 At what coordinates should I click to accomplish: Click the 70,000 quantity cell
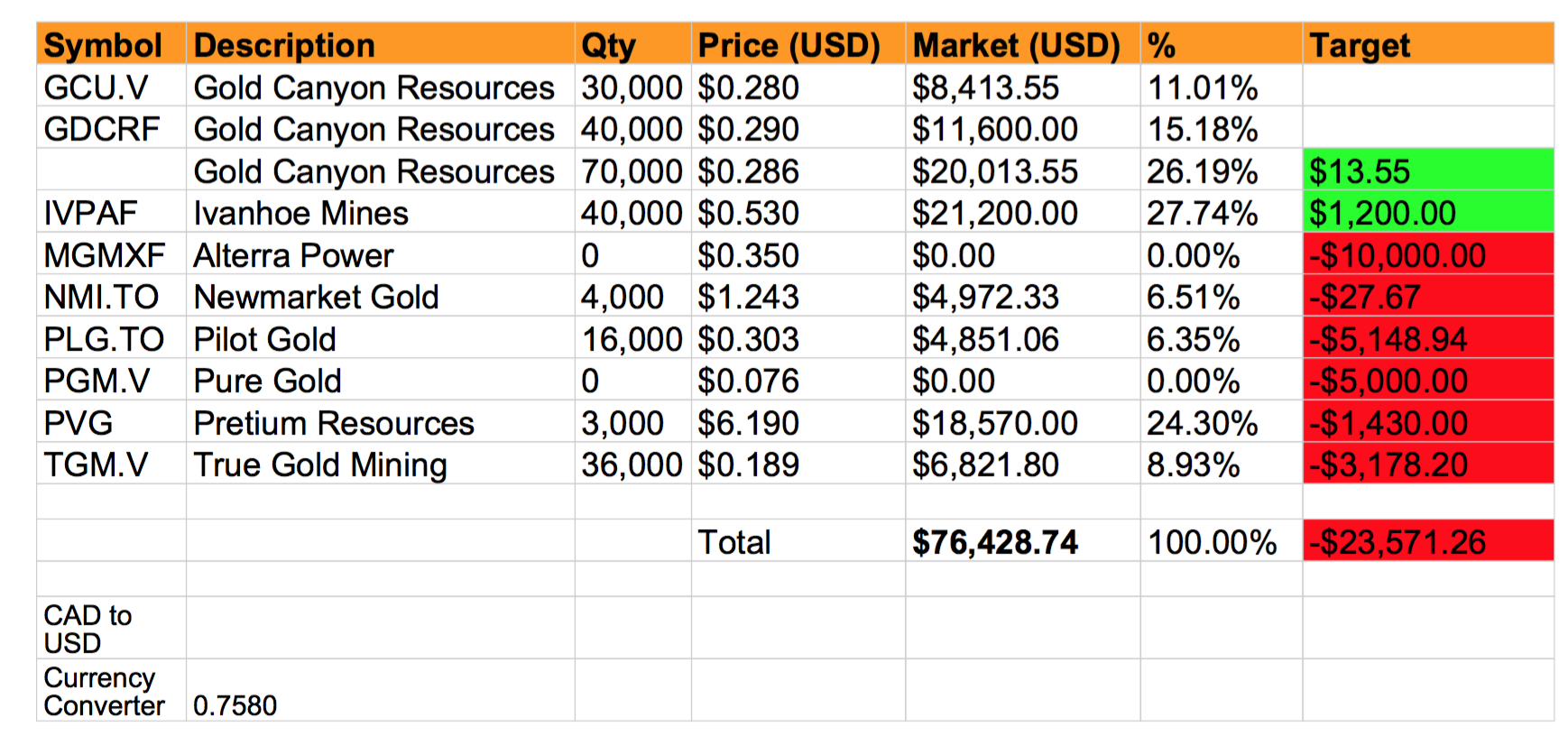[x=632, y=170]
